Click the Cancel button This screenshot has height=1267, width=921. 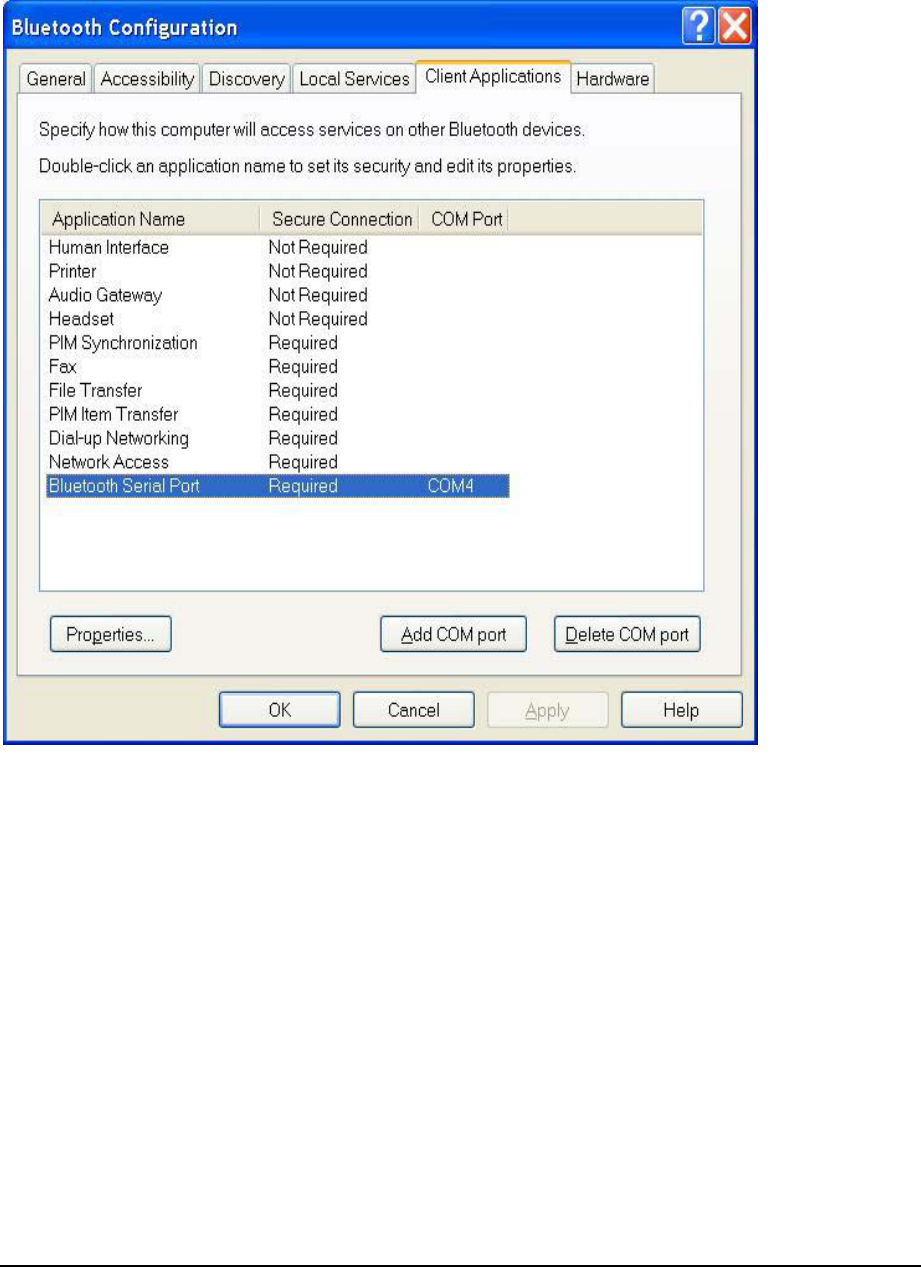pyautogui.click(x=413, y=710)
